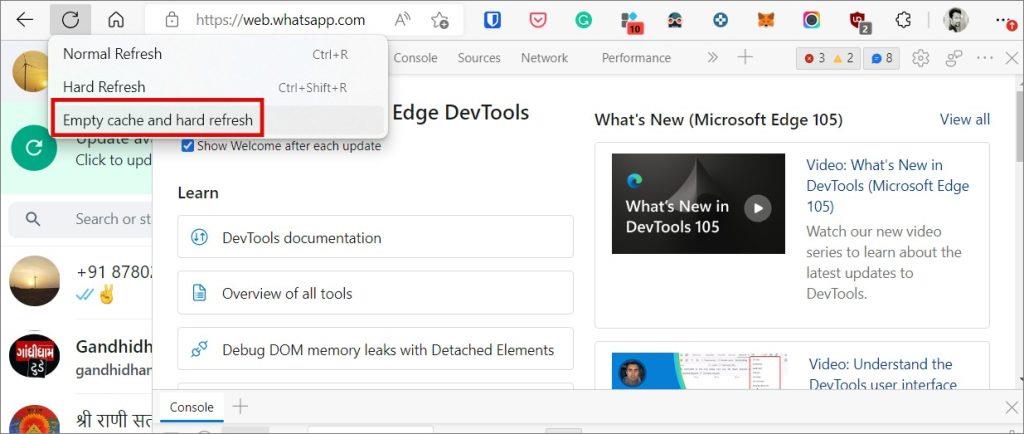The width and height of the screenshot is (1024, 434).
Task: Click the errors and warnings counter
Action: click(x=829, y=58)
